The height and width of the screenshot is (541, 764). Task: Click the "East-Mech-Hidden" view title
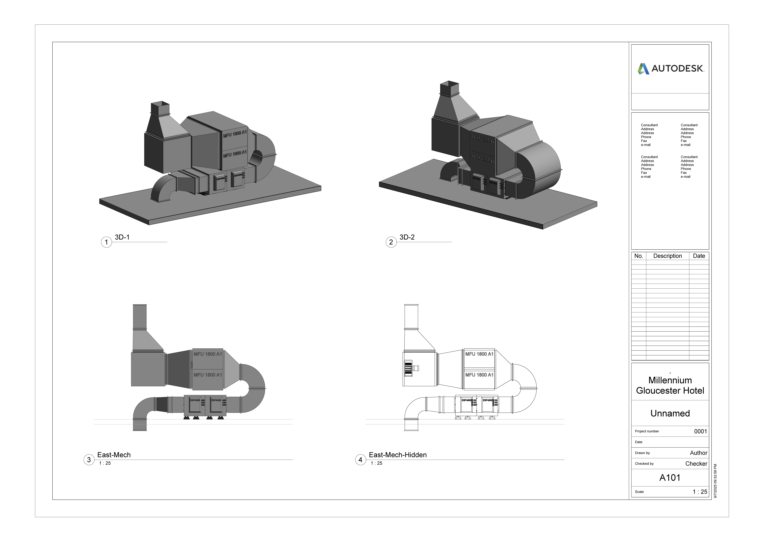[x=398, y=455]
